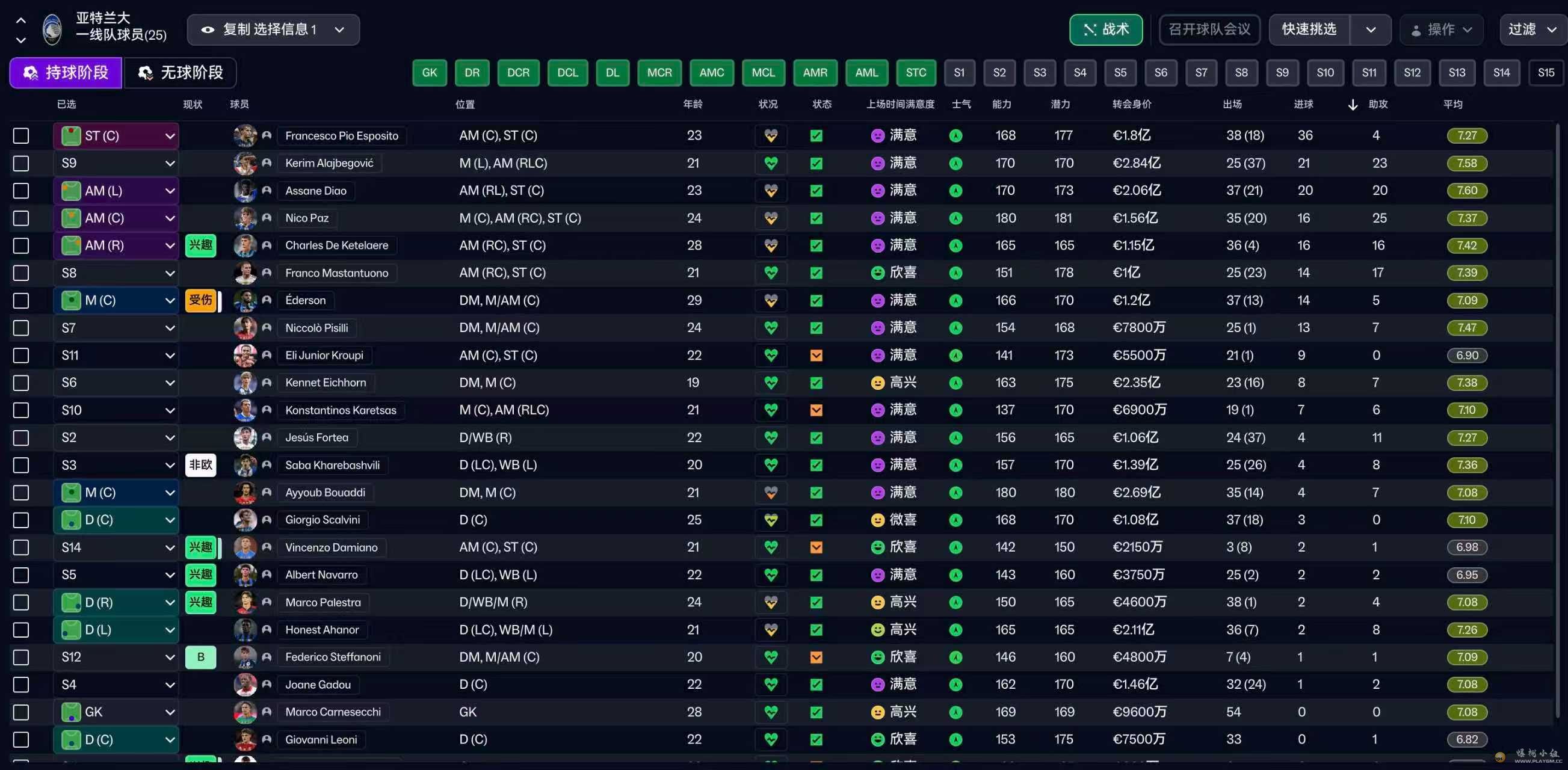Screen dimensions: 1568x770
Task: Click Kennet Eichhorn's morale arrow icon
Action: point(955,383)
